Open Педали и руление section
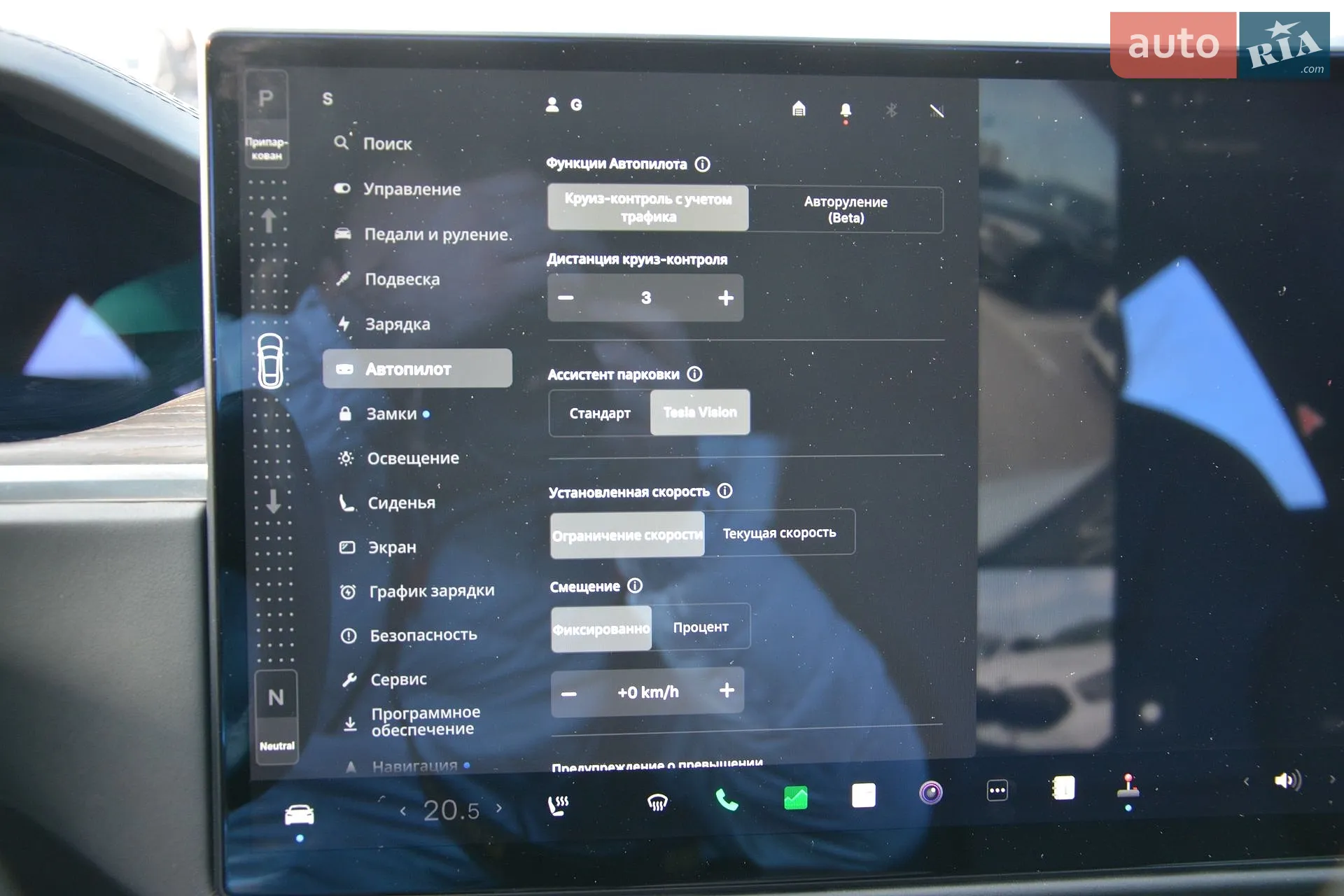Viewport: 1344px width, 896px height. coord(423,234)
